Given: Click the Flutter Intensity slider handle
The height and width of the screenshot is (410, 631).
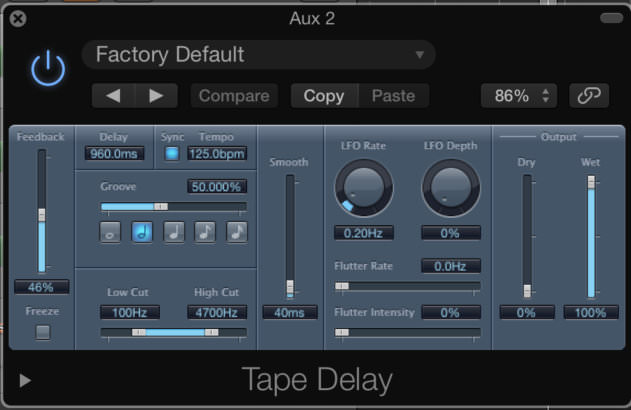Looking at the screenshot, I should coord(342,332).
